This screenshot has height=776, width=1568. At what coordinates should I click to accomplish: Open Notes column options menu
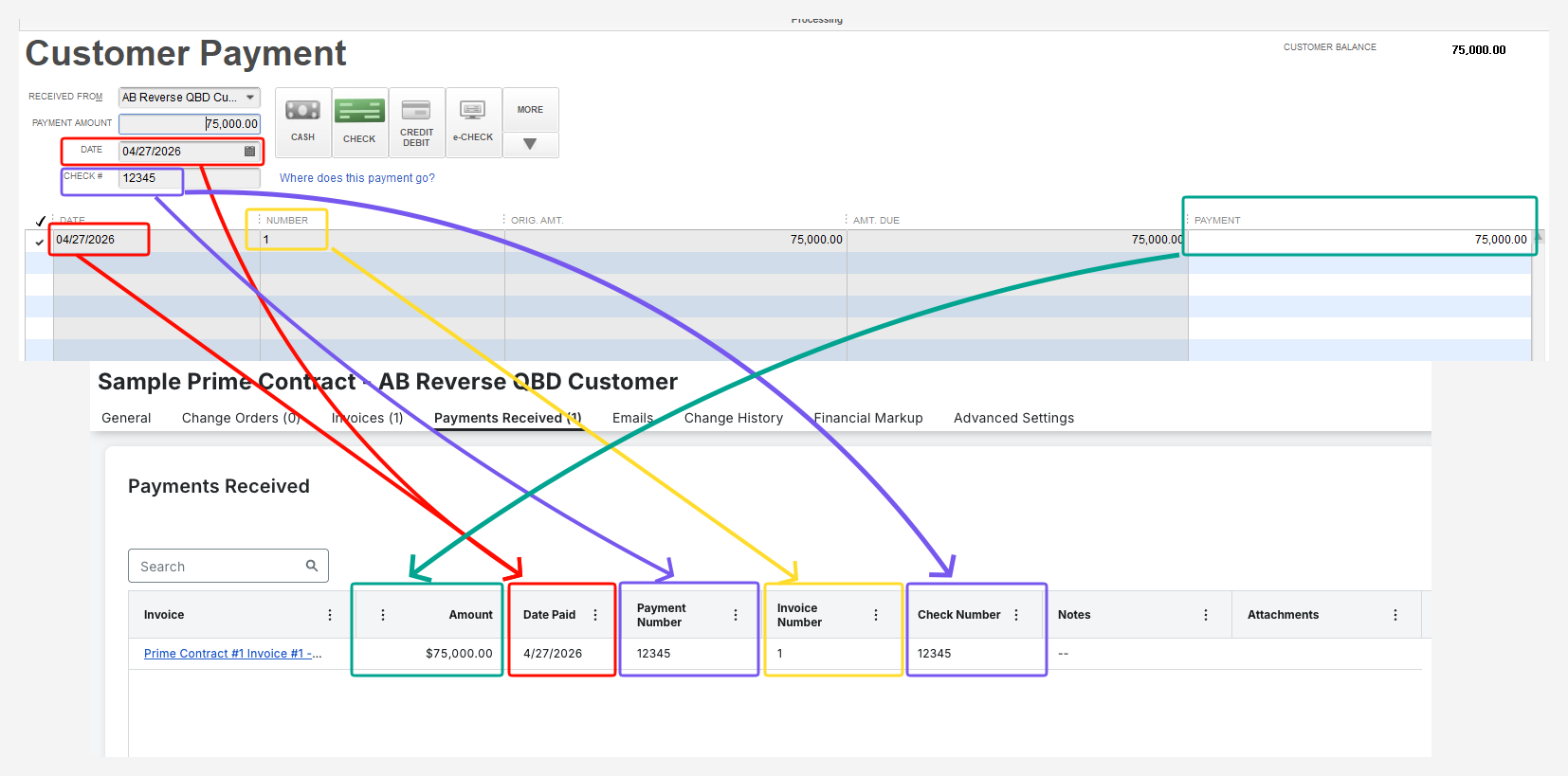point(1206,615)
